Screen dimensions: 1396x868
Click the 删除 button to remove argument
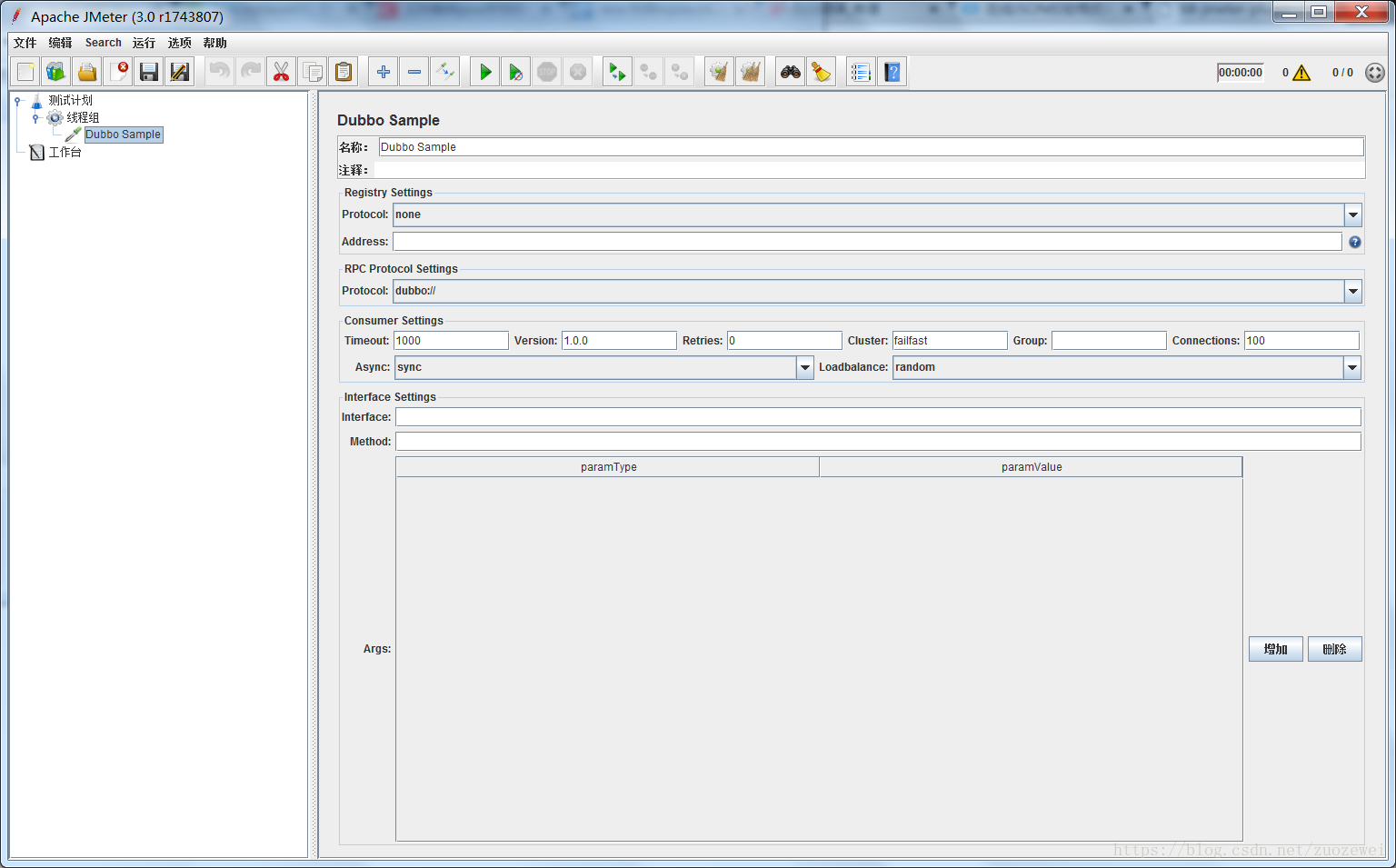(1334, 649)
